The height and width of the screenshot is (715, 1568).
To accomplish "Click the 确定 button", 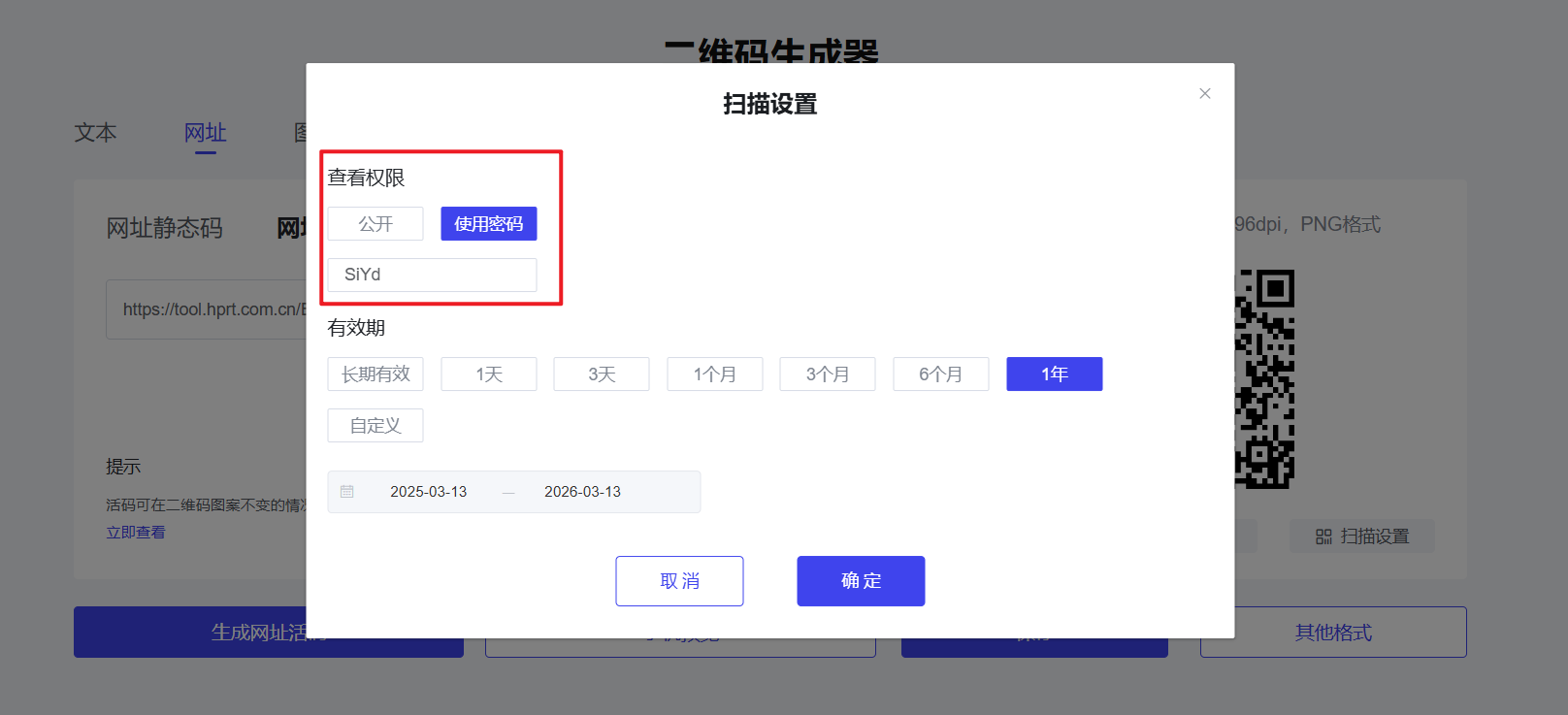I will (x=861, y=581).
